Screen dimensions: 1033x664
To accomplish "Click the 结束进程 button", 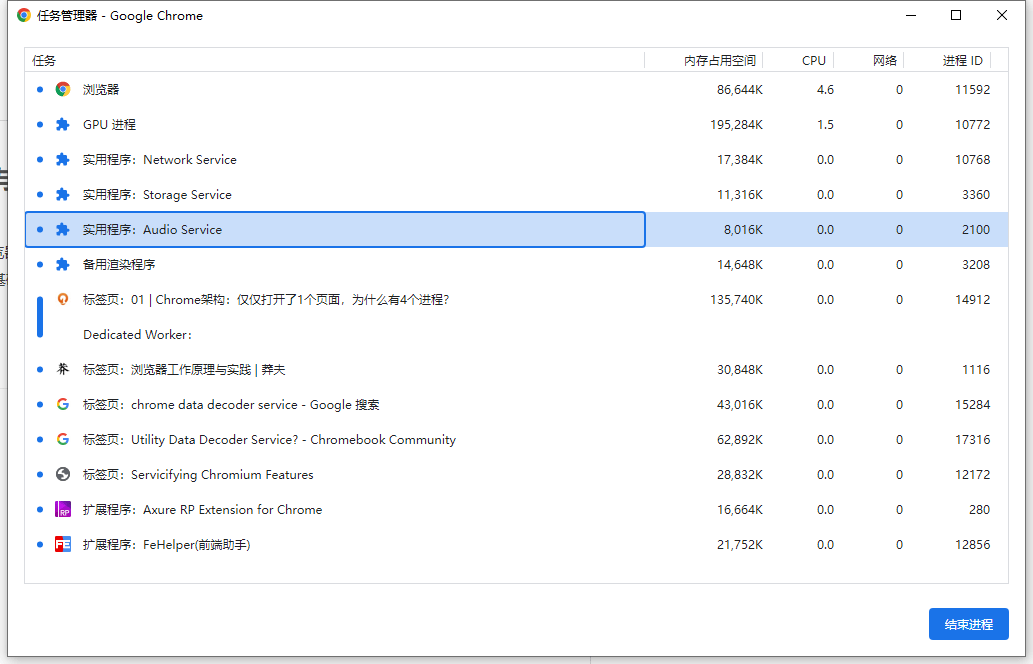I will (968, 624).
